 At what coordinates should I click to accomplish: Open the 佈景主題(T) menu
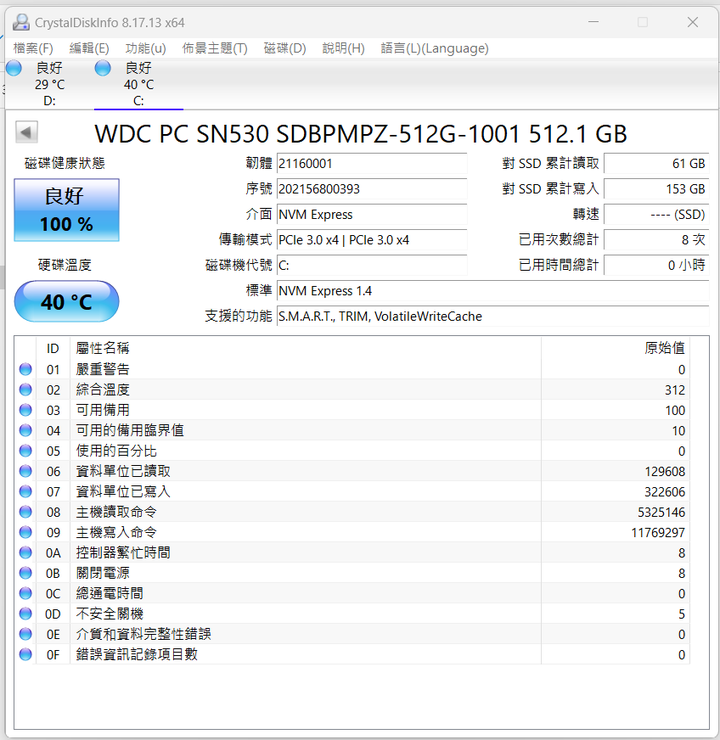click(x=215, y=48)
